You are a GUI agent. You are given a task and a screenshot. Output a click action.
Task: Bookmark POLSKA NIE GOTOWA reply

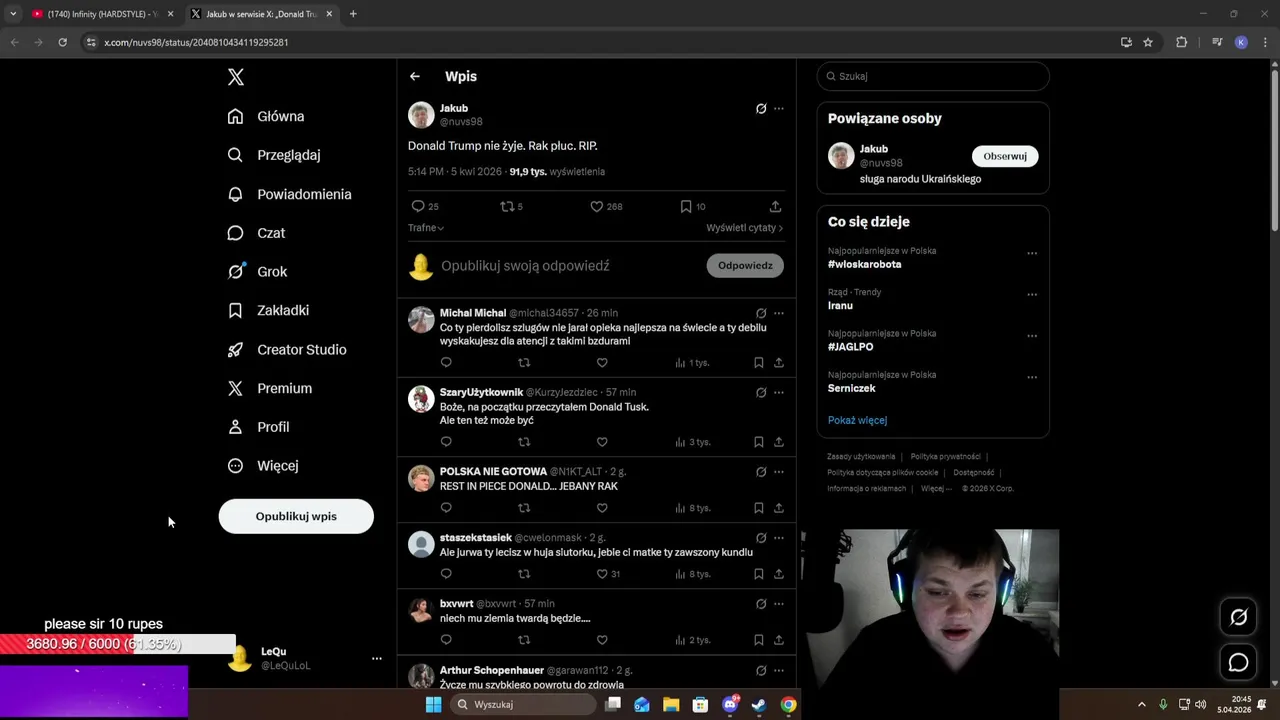[x=759, y=508]
